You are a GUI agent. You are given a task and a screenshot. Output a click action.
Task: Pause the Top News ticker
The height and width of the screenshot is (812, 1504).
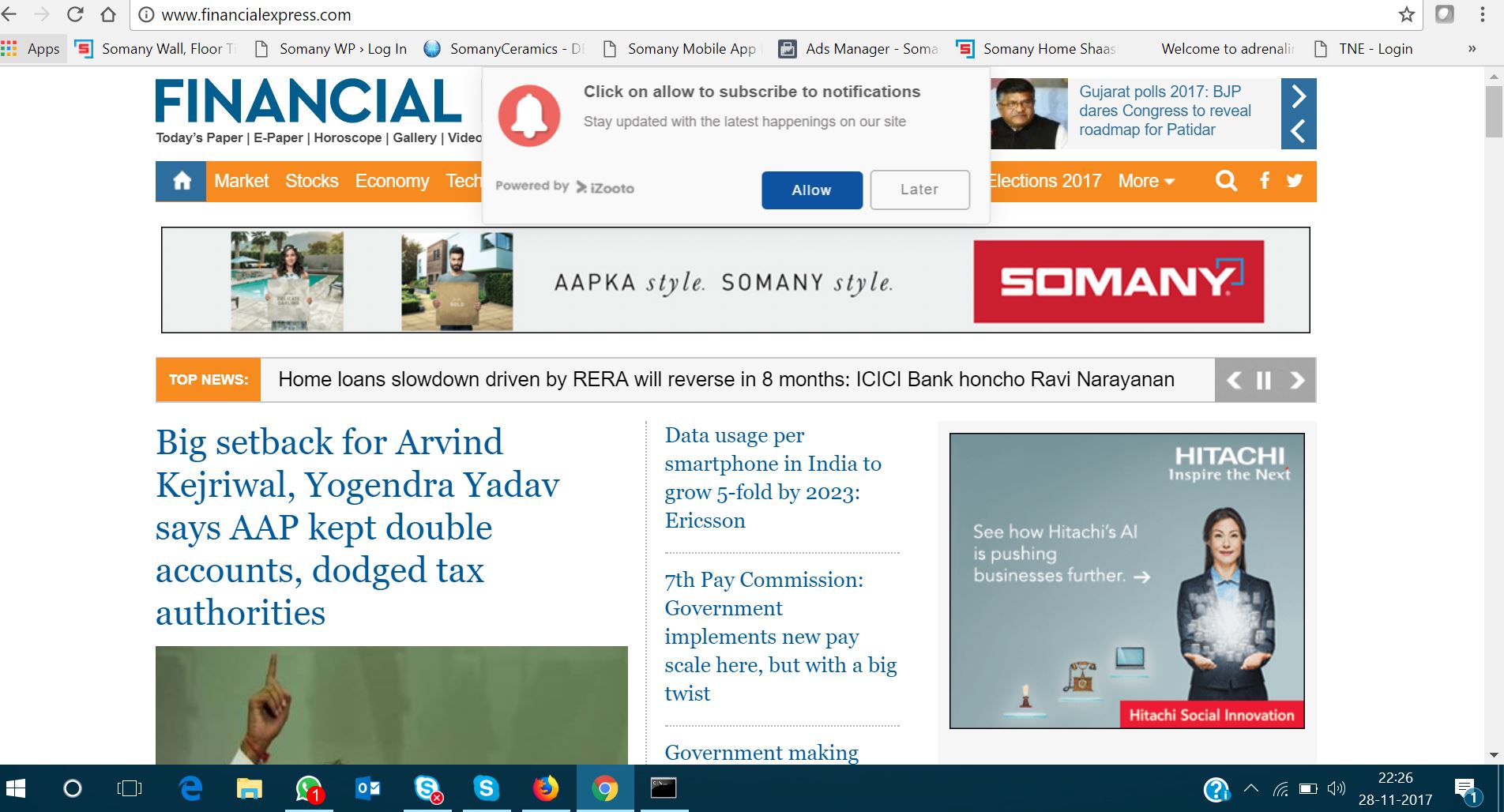pos(1264,380)
